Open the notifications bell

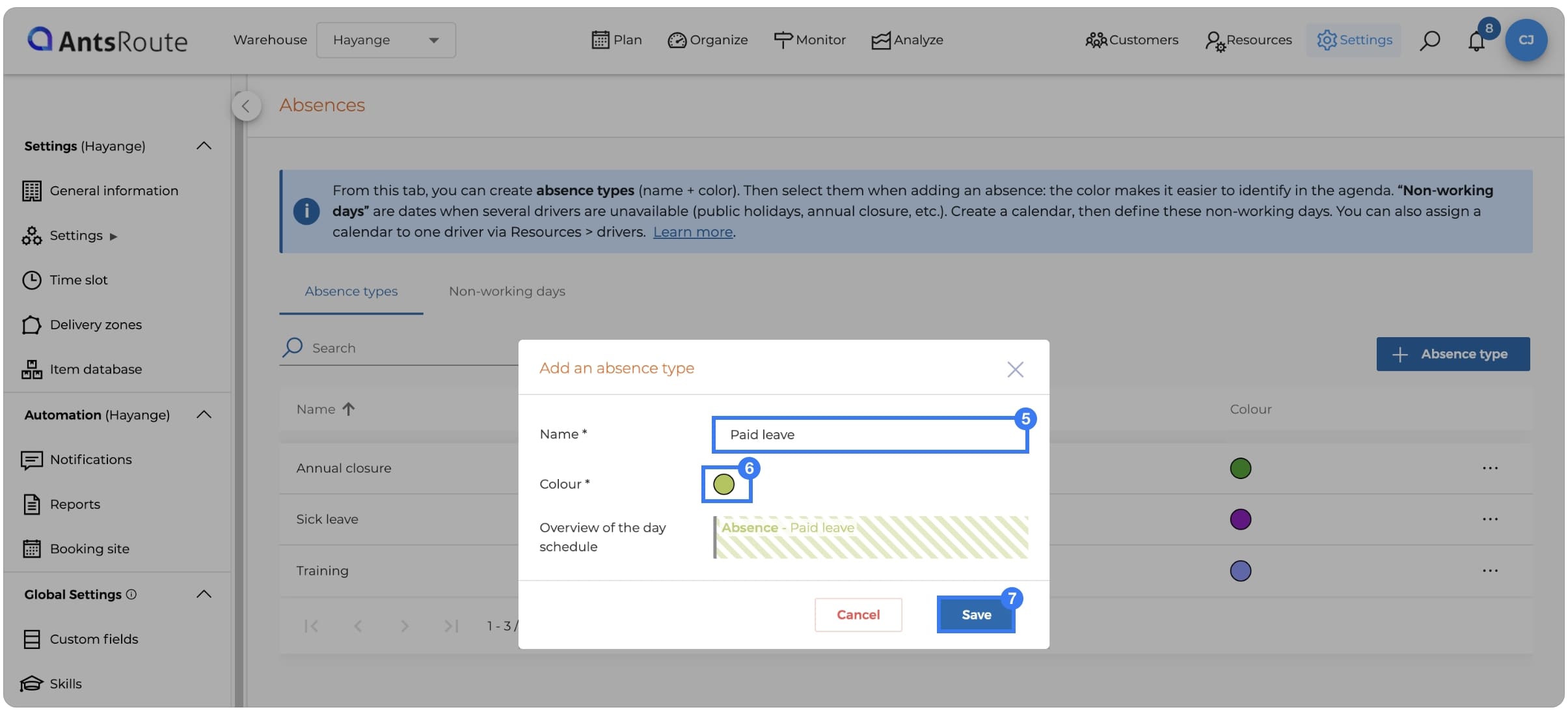point(1476,42)
